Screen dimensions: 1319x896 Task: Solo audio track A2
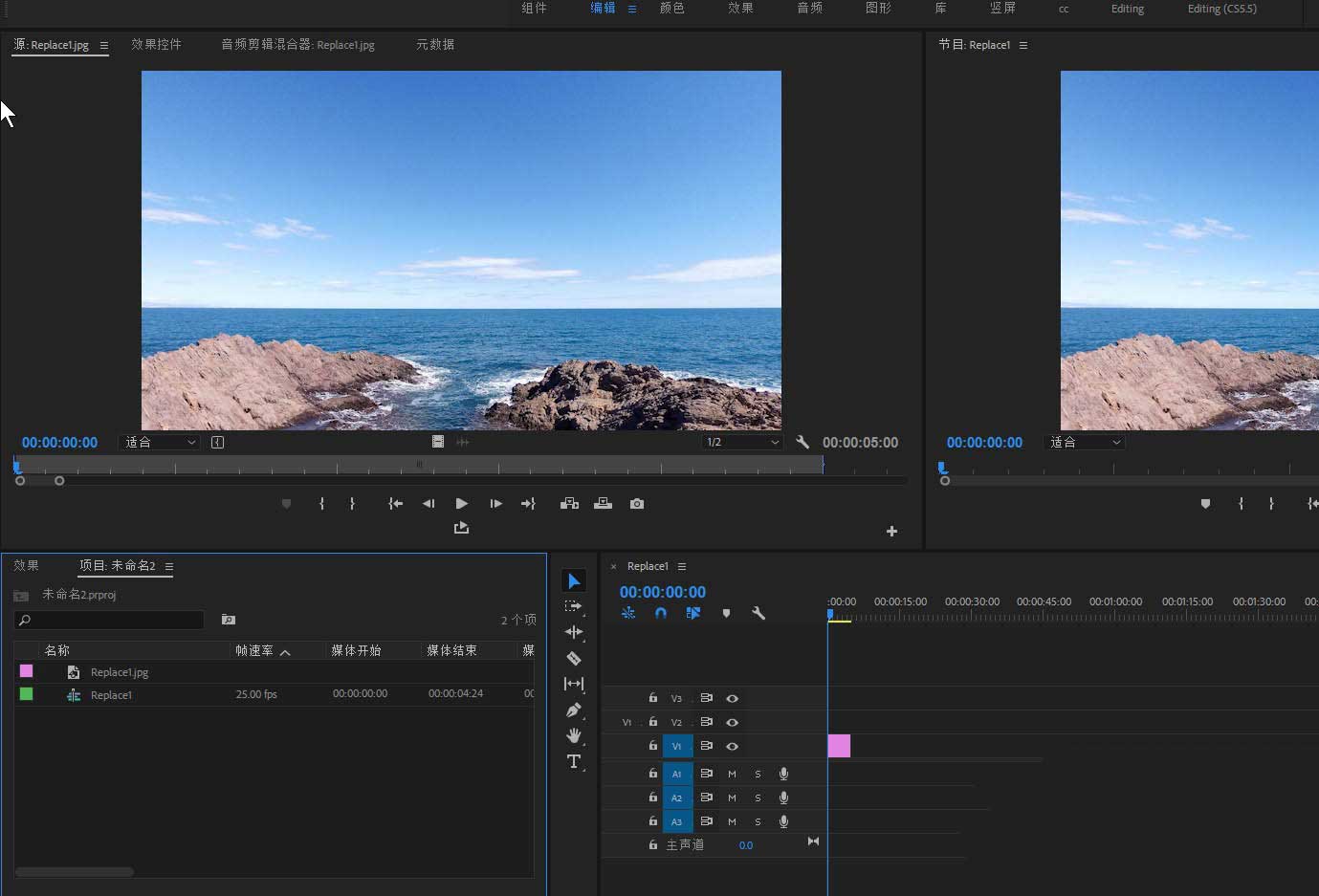(758, 798)
